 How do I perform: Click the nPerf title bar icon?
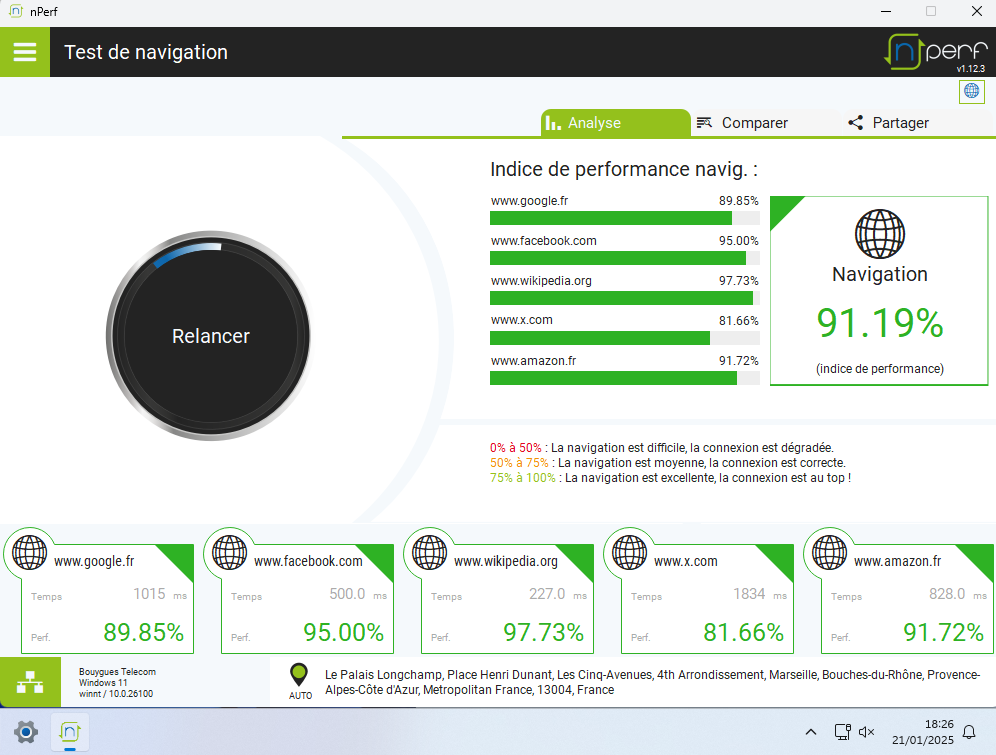(16, 11)
